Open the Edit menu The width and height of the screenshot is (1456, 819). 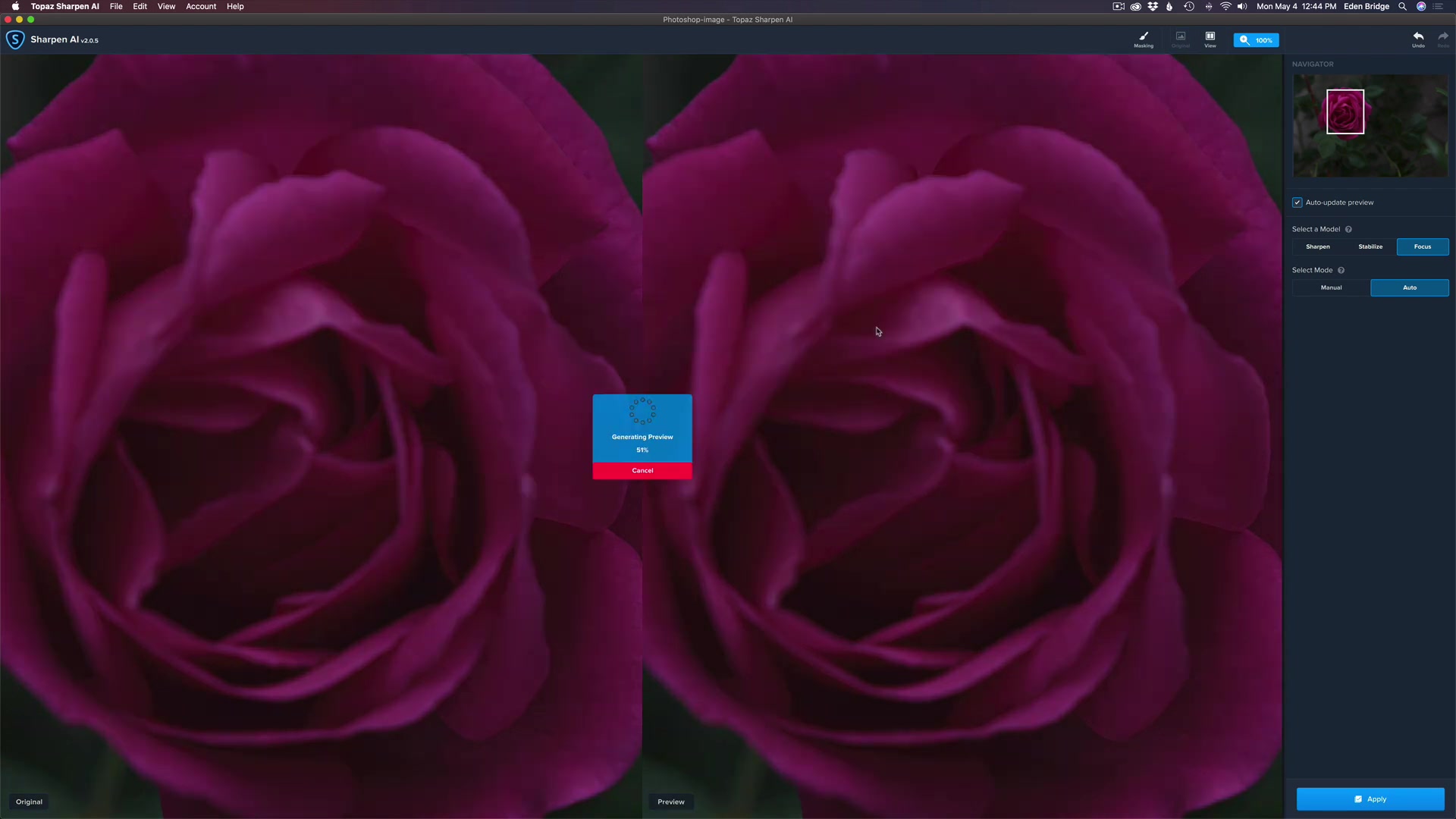point(140,6)
